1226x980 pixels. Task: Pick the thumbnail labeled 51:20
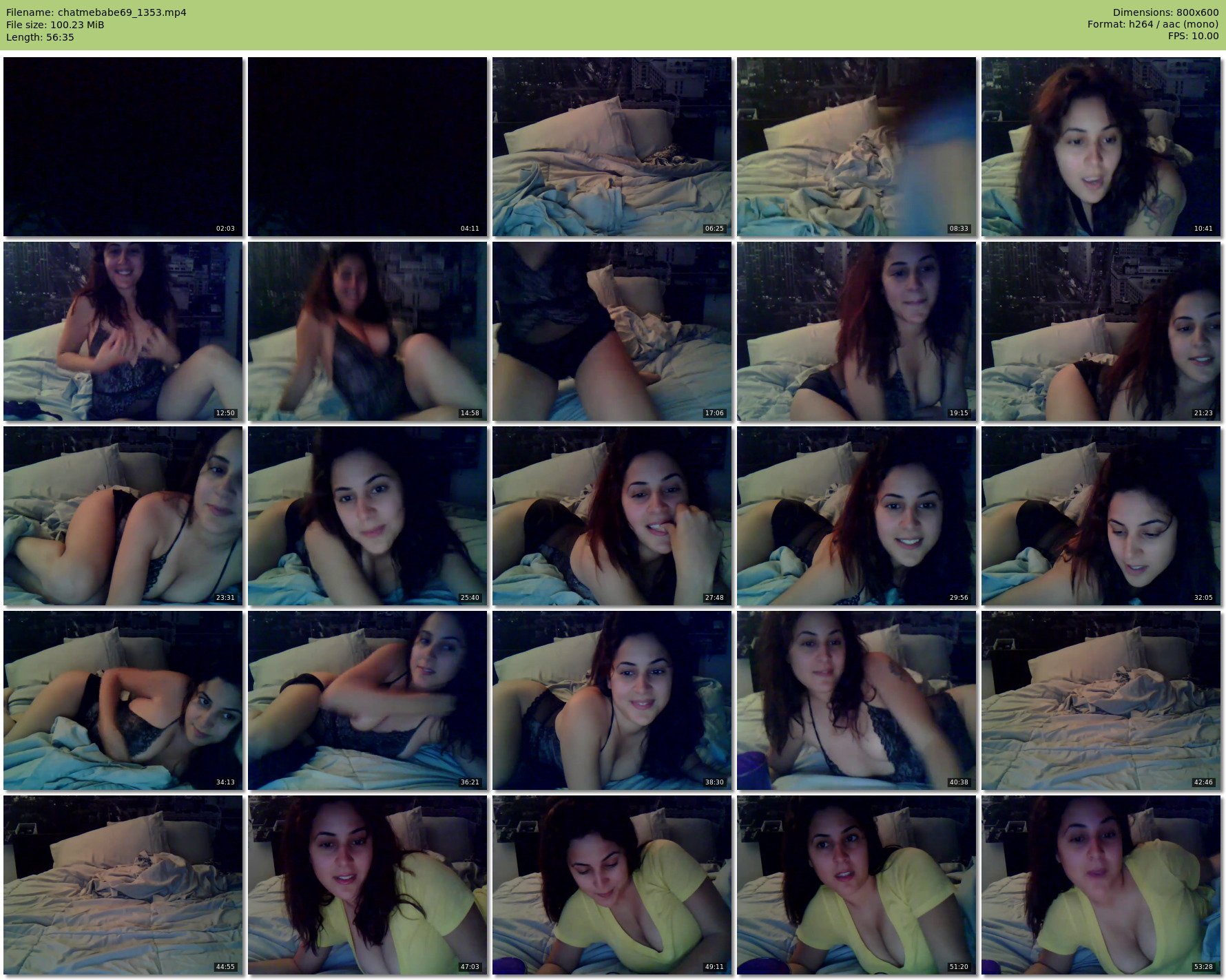pyautogui.click(x=856, y=885)
